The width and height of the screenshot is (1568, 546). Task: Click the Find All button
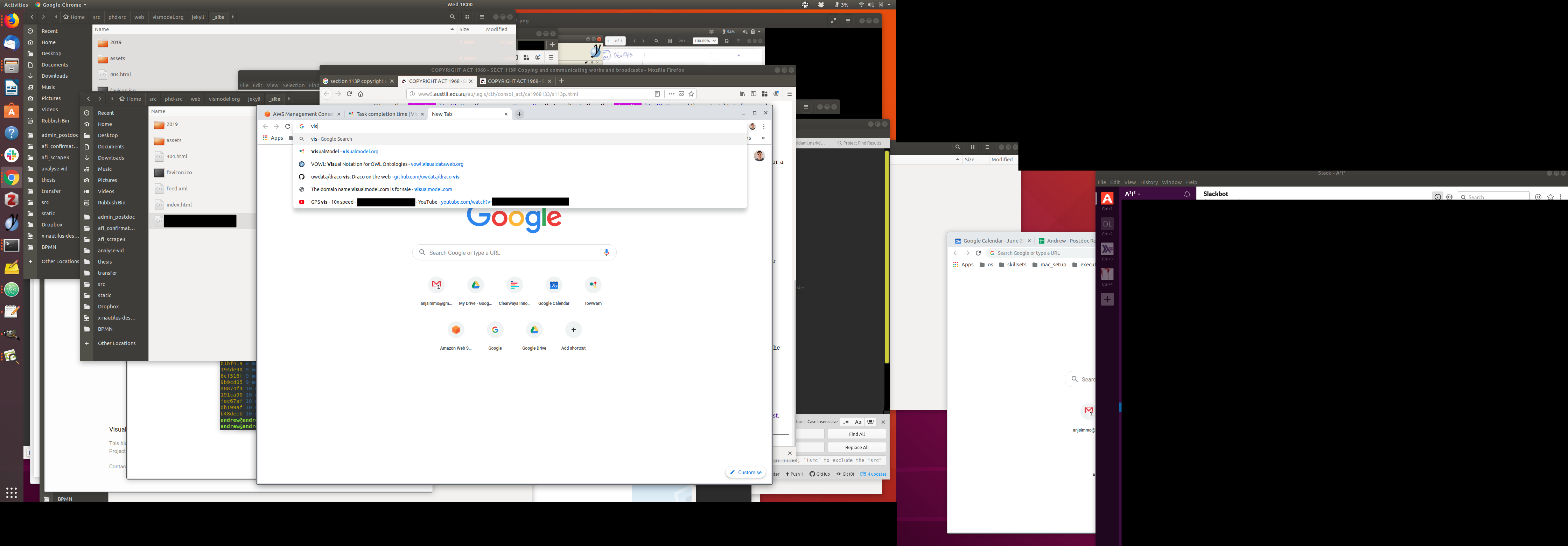pos(856,434)
